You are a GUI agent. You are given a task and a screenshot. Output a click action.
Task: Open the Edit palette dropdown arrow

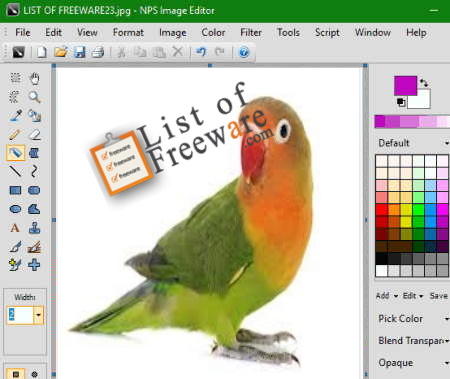pyautogui.click(x=421, y=296)
